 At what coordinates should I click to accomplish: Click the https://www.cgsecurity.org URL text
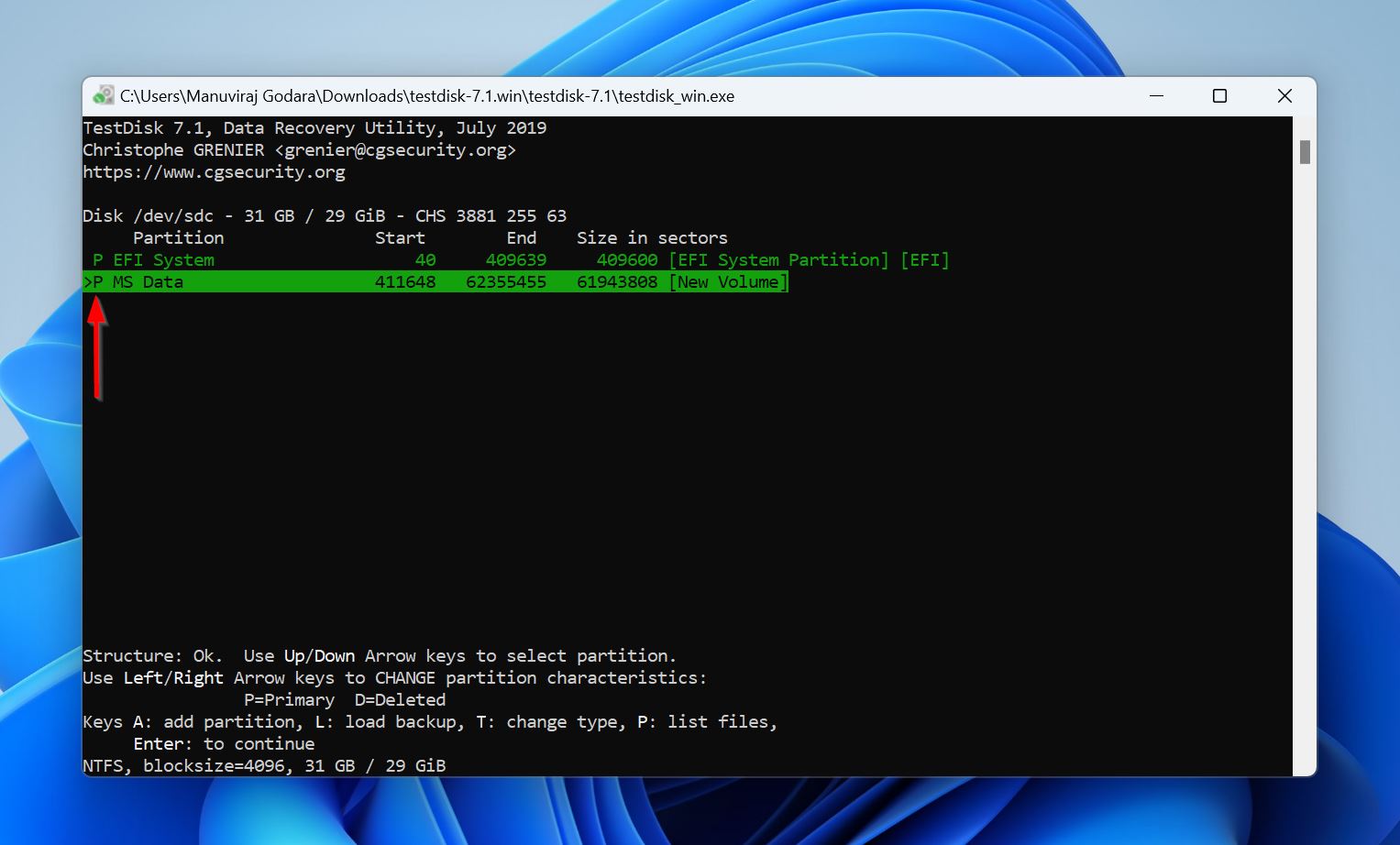215,172
